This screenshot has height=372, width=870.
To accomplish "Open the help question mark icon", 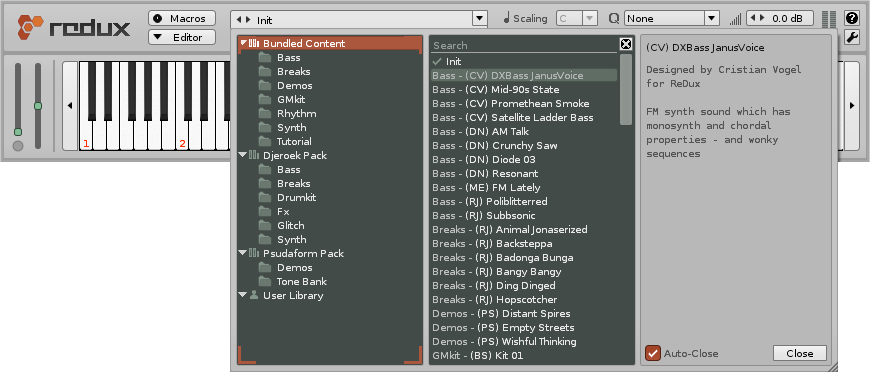I will 852,18.
